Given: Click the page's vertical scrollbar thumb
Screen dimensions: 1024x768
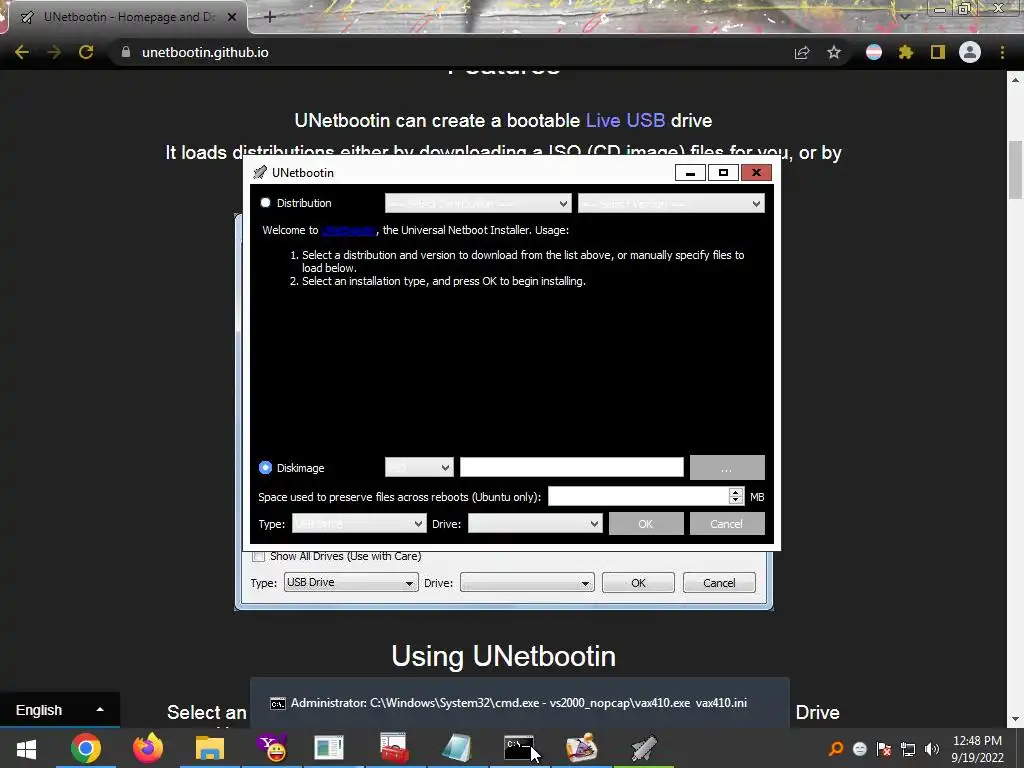Looking at the screenshot, I should coord(1015,170).
